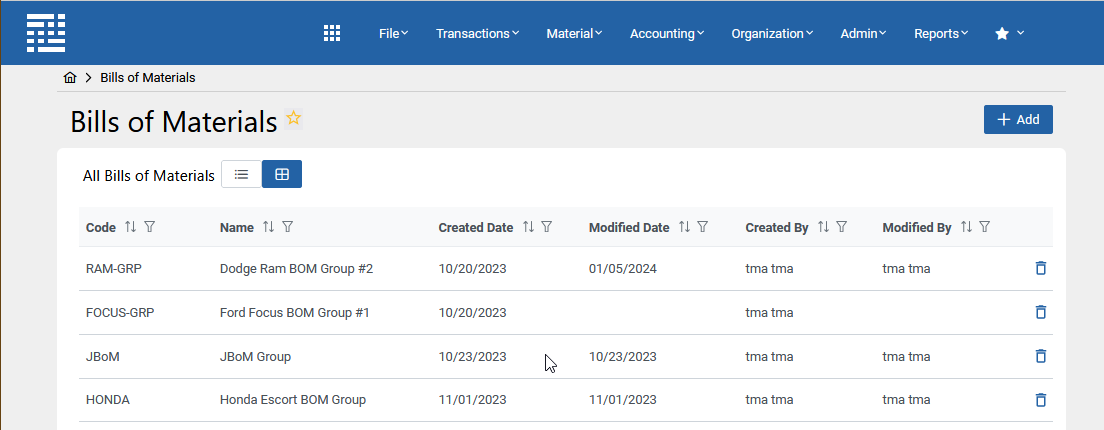Click Modified Date column header label

[x=629, y=228]
